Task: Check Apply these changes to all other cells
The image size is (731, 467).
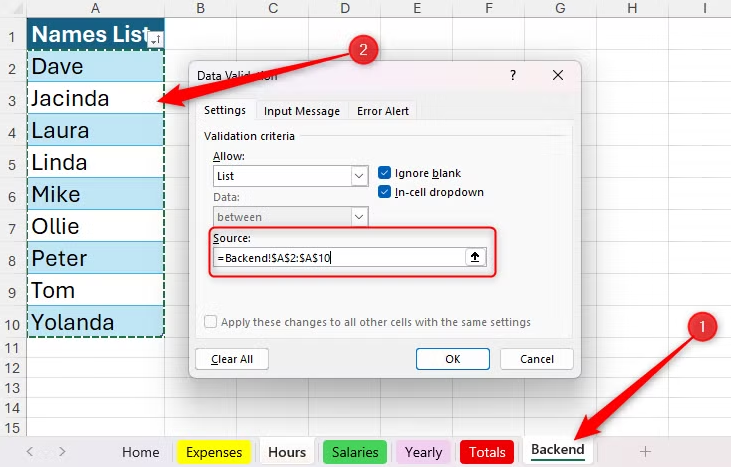Action: click(x=210, y=322)
